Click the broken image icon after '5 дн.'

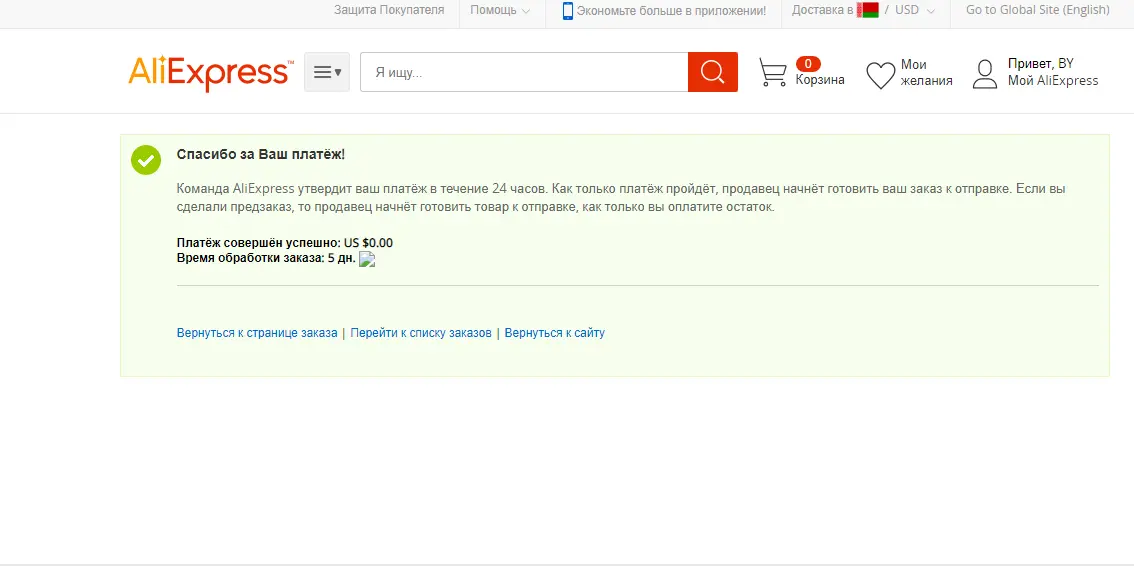pos(367,260)
